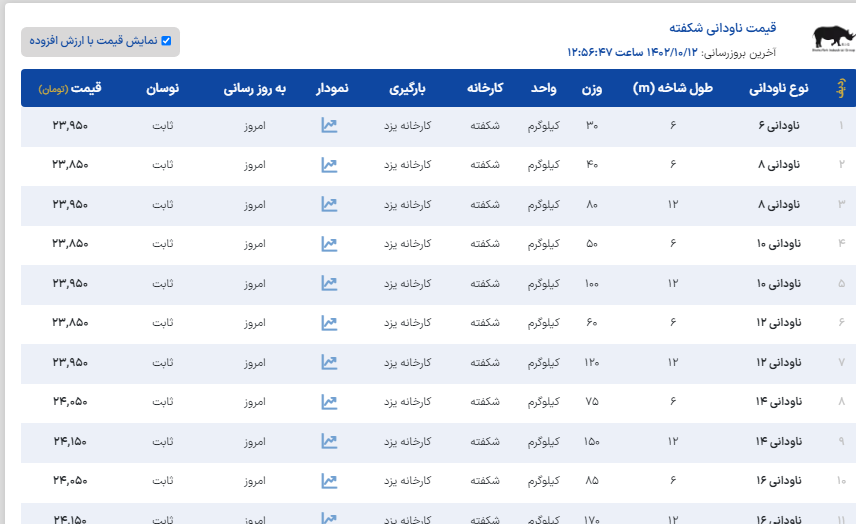Select the نوسان column header

point(162,88)
